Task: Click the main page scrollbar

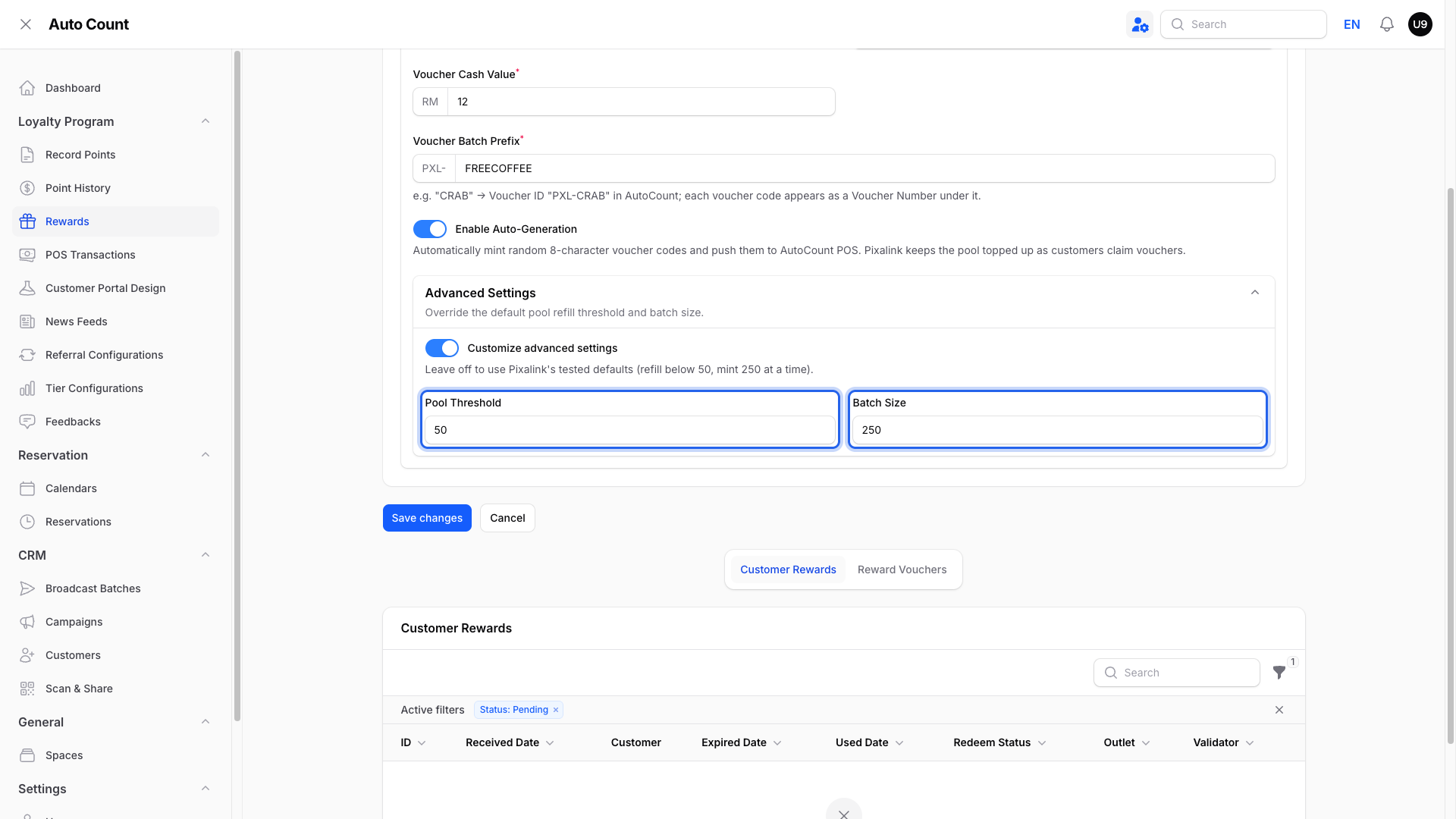Action: [1450, 466]
